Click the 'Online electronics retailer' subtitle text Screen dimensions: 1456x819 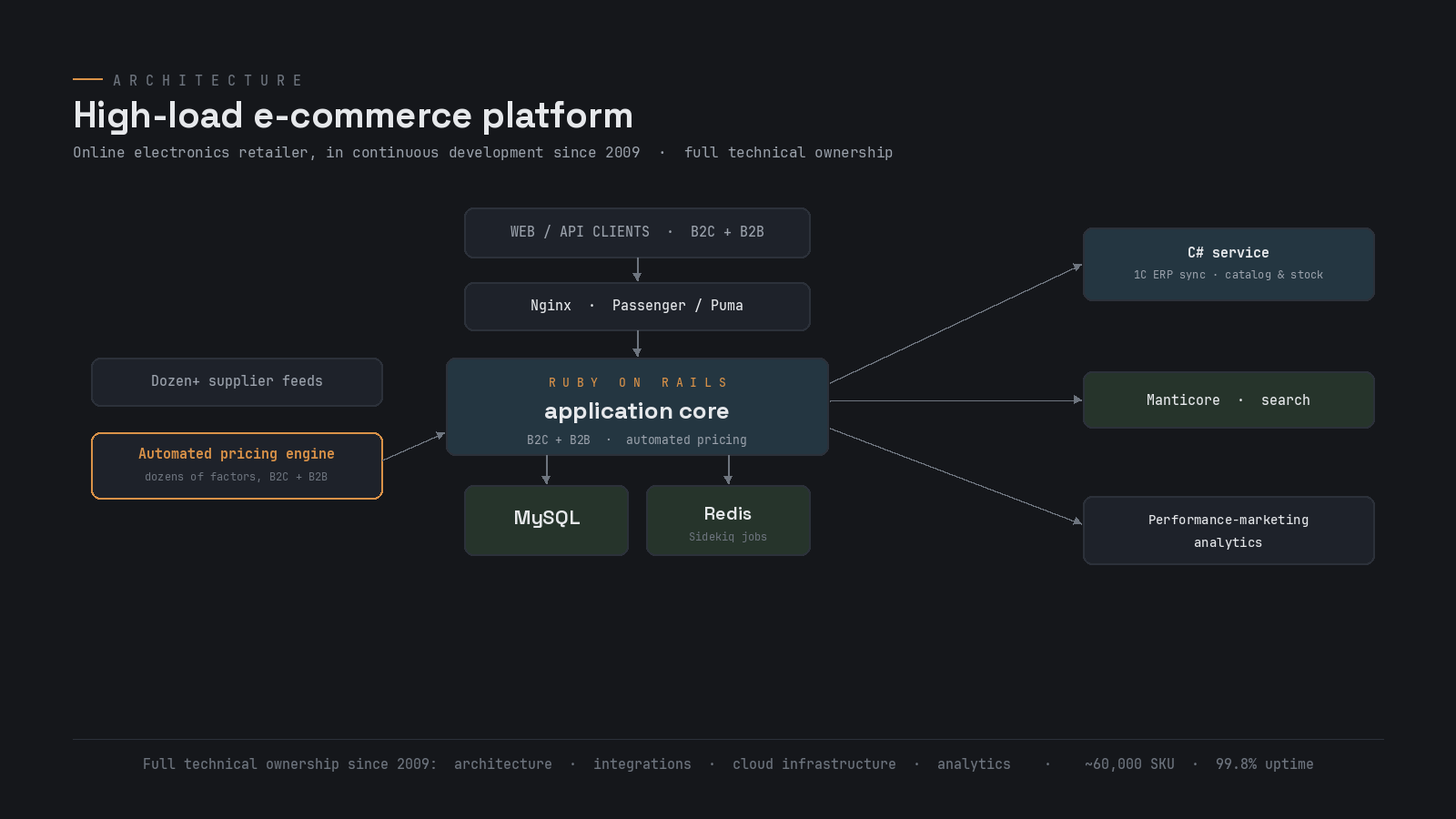(x=195, y=153)
